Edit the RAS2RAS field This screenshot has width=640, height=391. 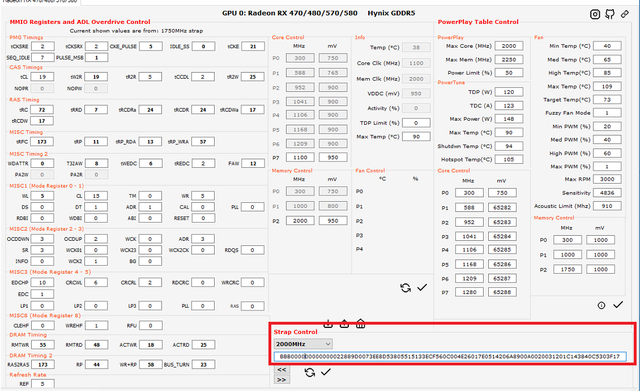(42, 364)
